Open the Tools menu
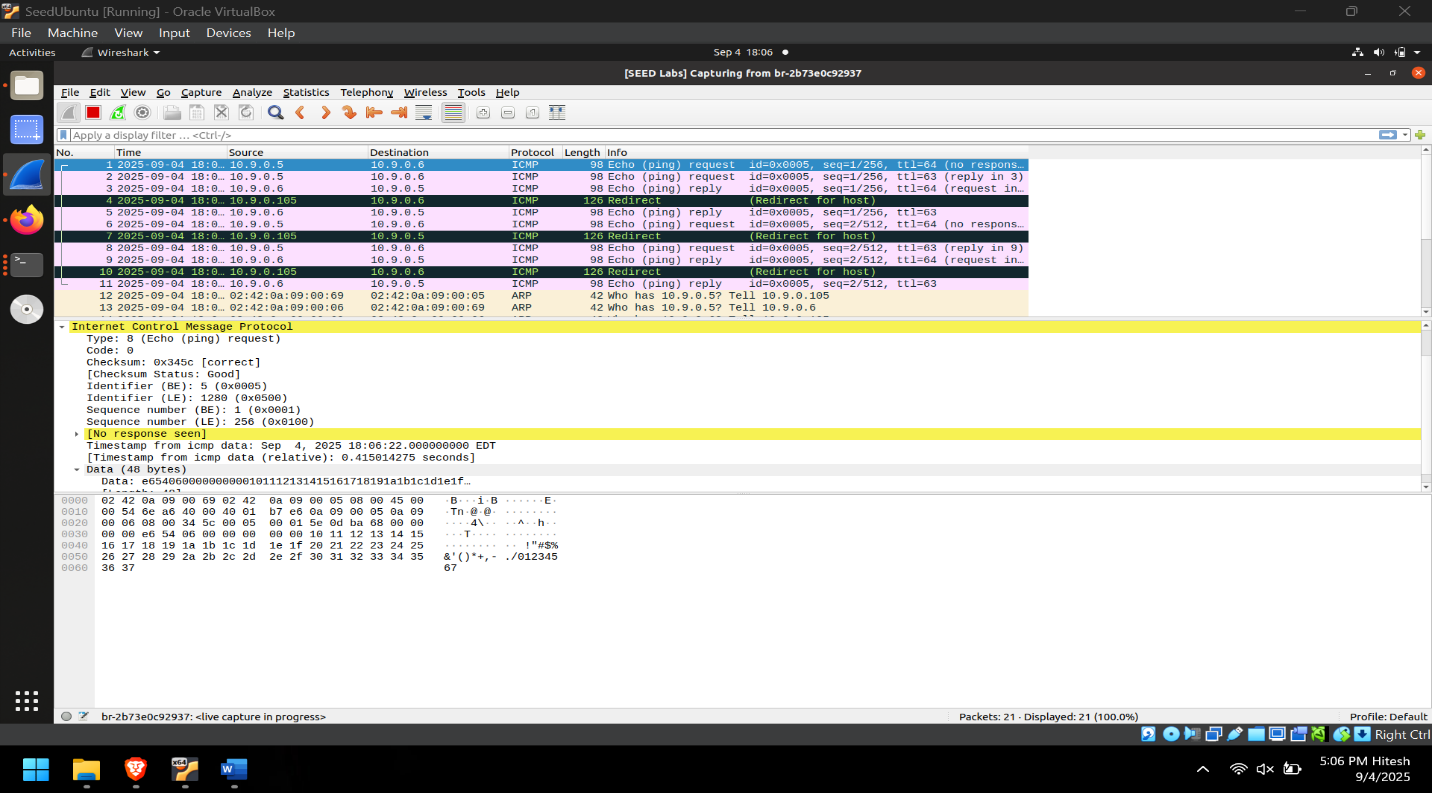This screenshot has height=793, width=1432. 472,92
